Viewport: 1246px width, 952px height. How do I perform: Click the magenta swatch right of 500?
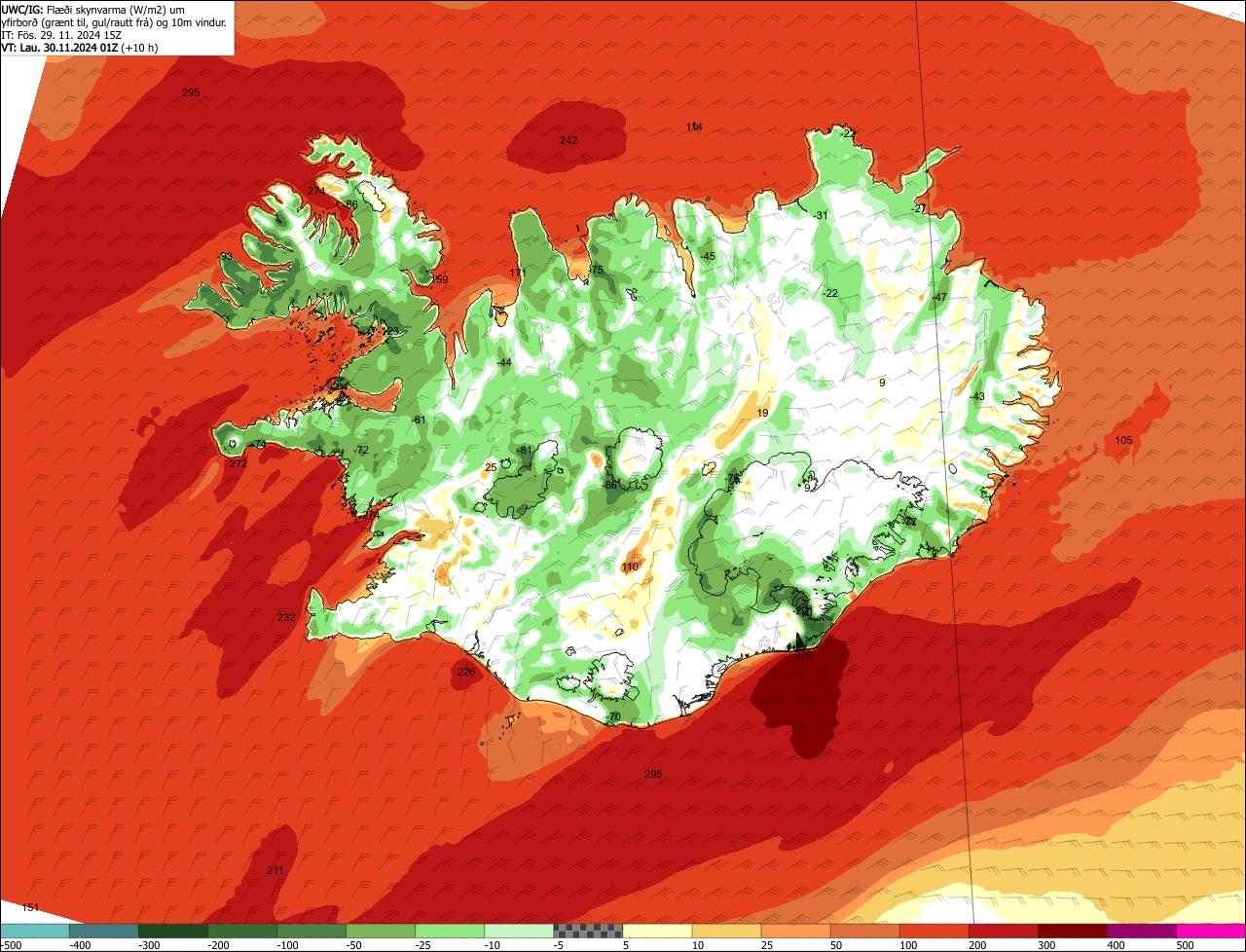click(1211, 931)
